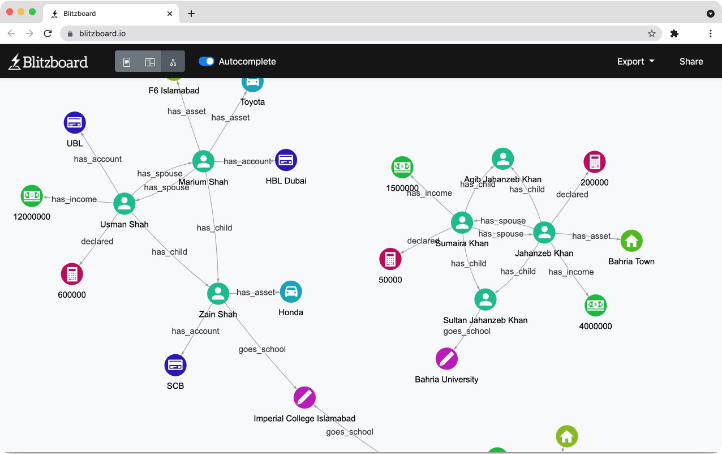This screenshot has height=454, width=722.
Task: Click the Honda car node
Action: (x=291, y=292)
